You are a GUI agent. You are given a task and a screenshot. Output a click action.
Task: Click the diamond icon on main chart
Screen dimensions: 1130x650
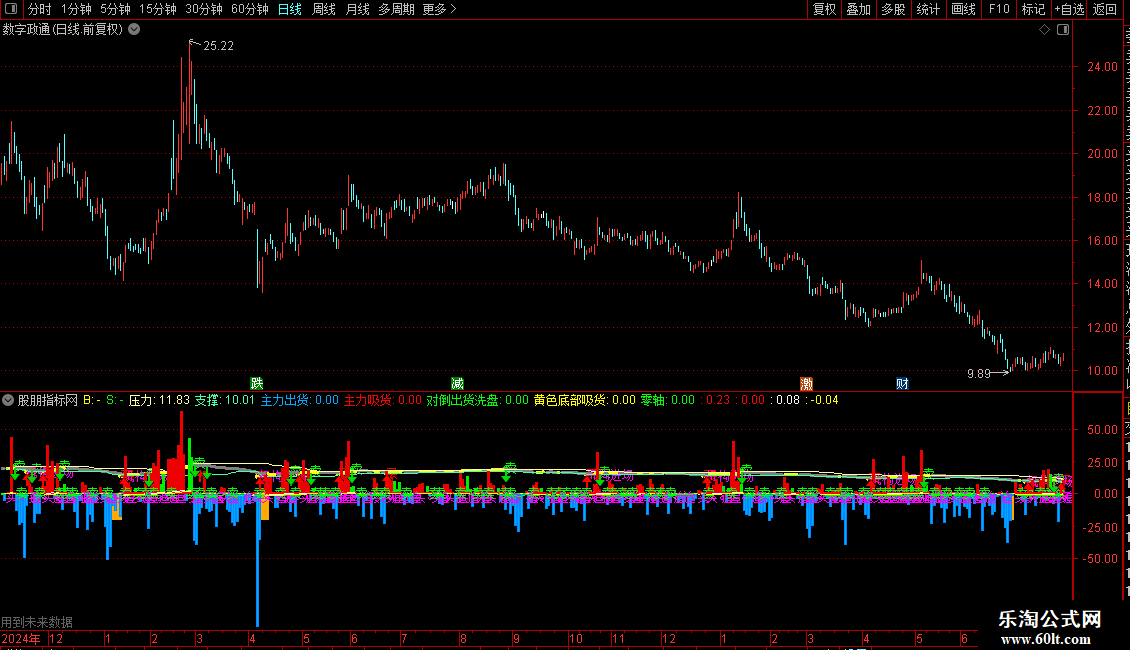[x=1044, y=30]
